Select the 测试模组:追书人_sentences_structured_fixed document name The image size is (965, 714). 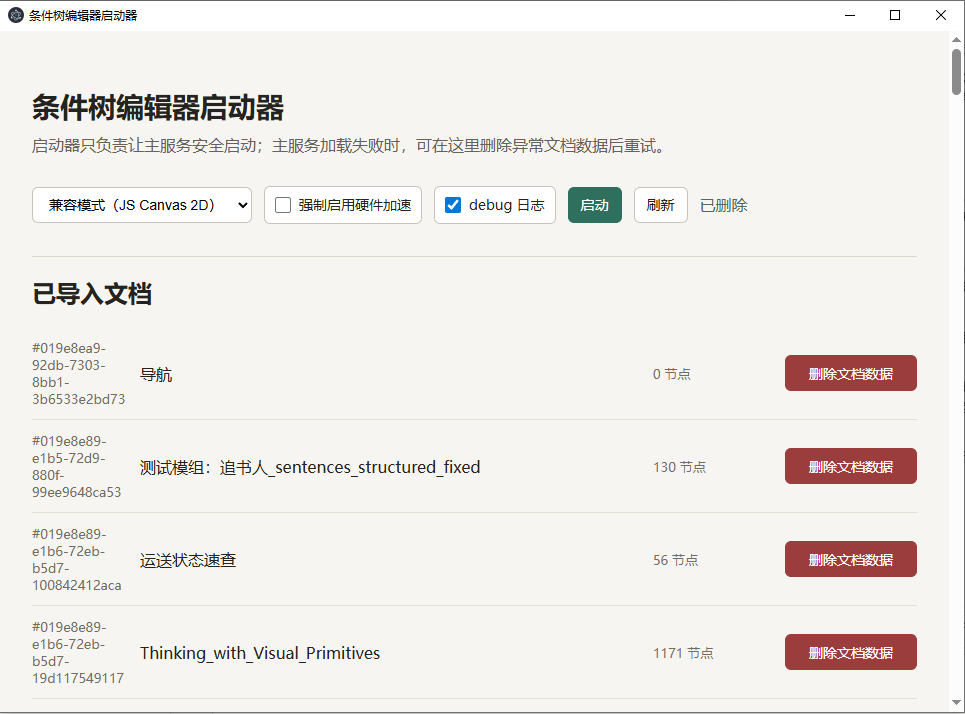[310, 467]
